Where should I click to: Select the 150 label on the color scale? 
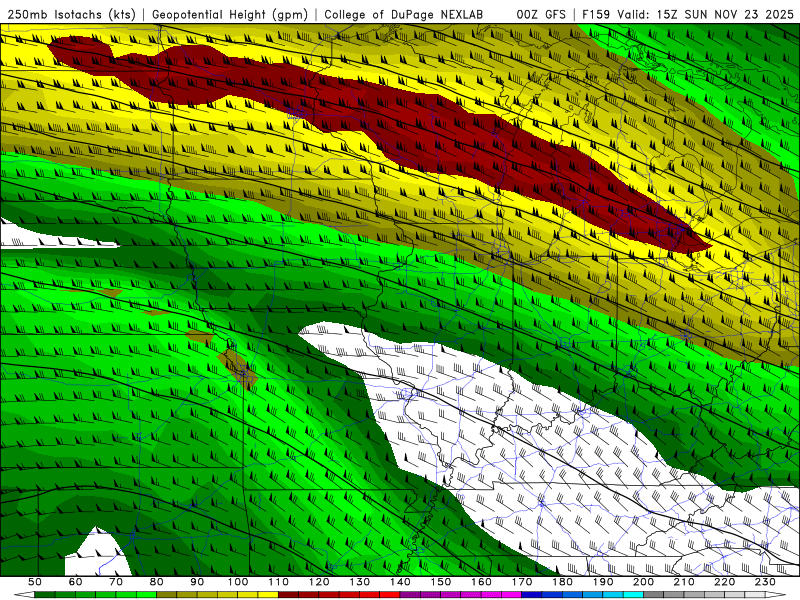441,582
